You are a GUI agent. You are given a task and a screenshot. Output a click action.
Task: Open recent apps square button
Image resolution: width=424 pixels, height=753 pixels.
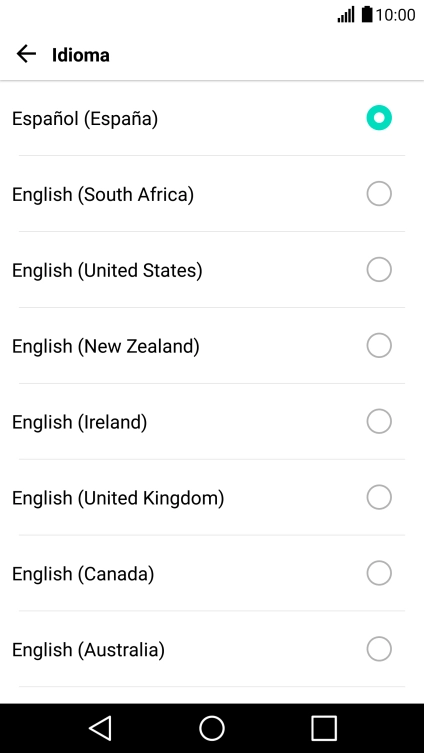pos(324,728)
